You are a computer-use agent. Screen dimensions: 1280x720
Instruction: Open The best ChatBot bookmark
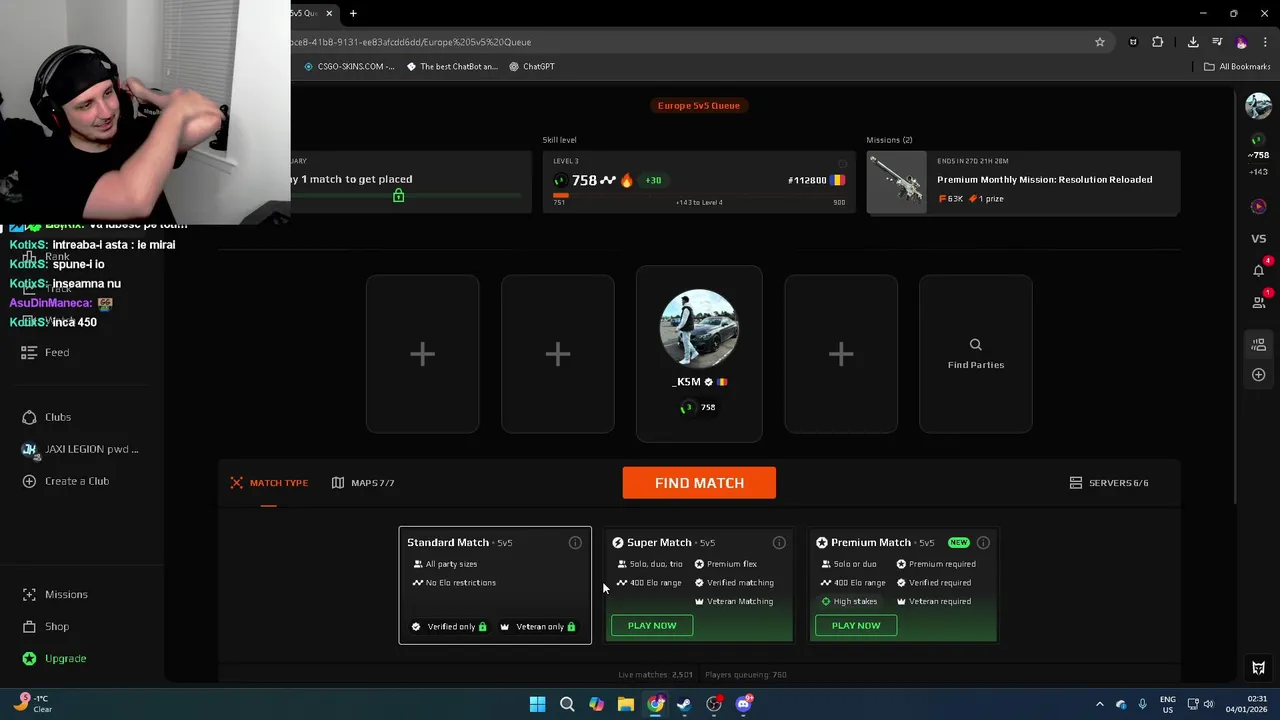point(452,67)
